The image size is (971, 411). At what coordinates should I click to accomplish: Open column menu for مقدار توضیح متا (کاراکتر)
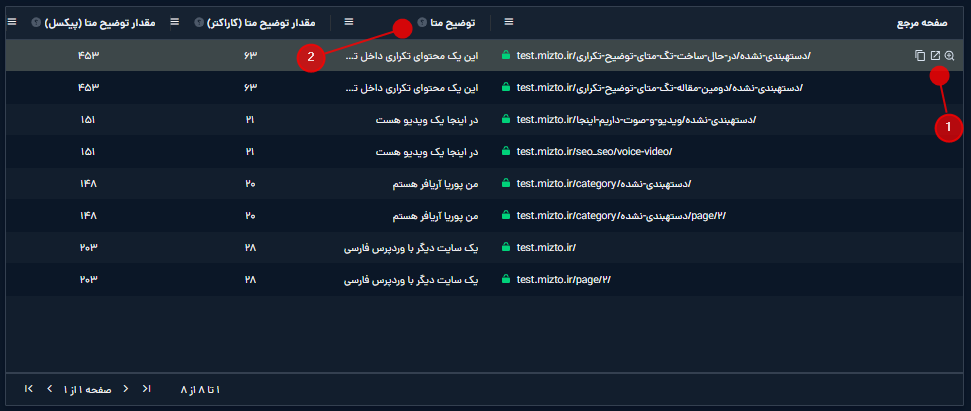click(175, 22)
